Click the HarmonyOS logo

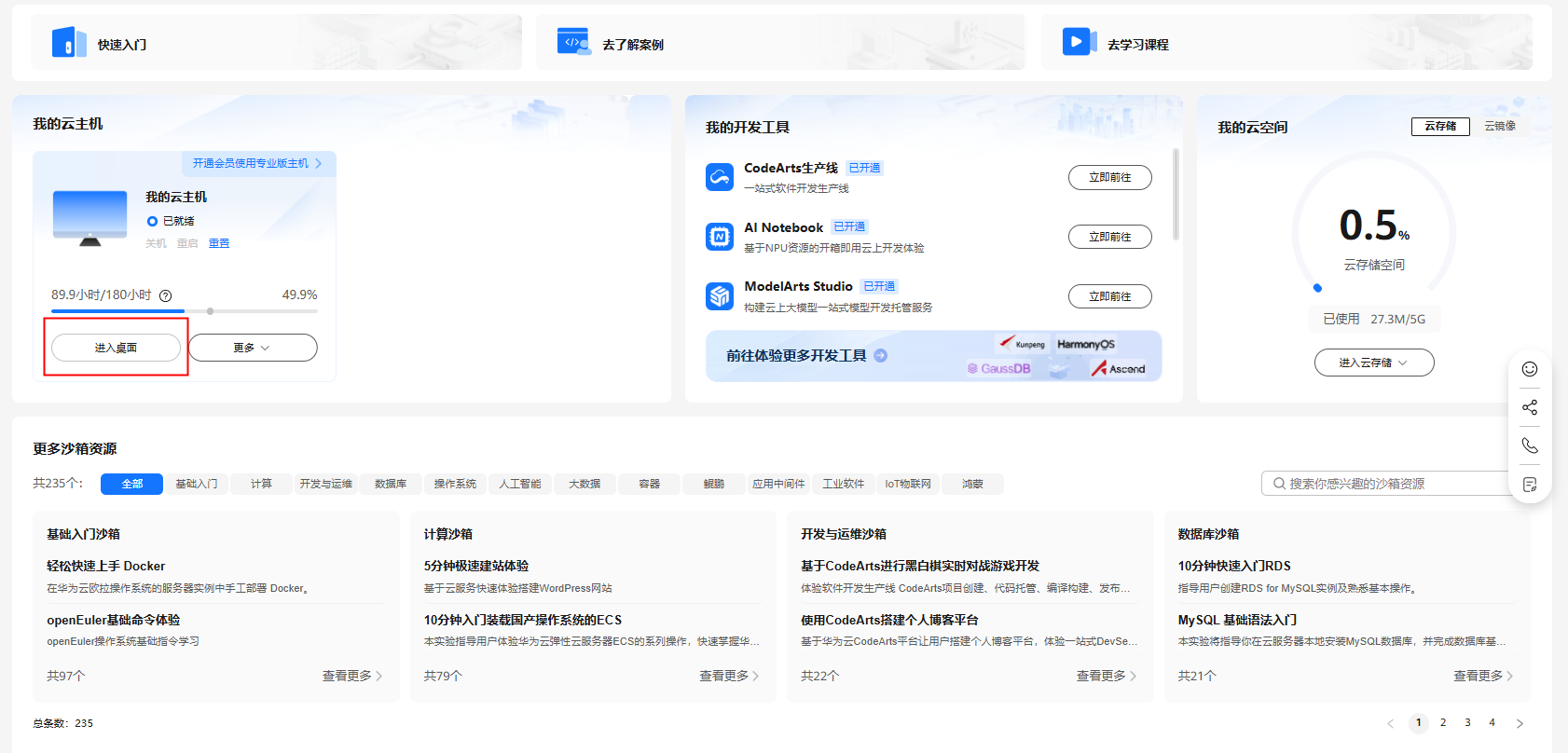tap(1086, 344)
